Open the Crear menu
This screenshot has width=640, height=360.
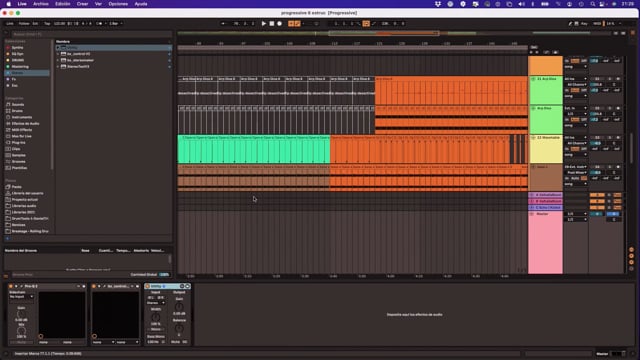[82, 4]
